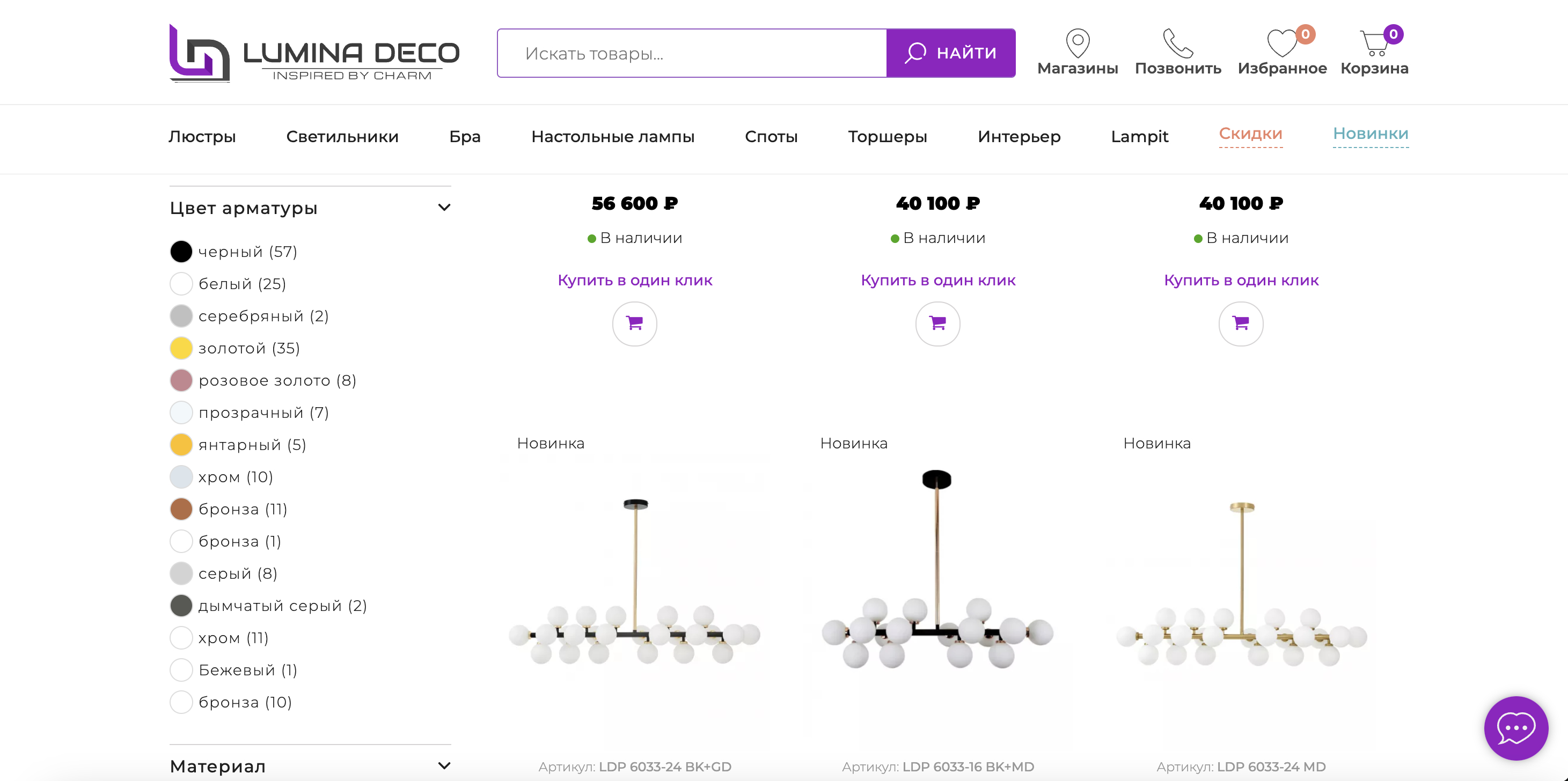Image resolution: width=1568 pixels, height=781 pixels.
Task: Enable the розовое золото (8) filter
Action: (x=181, y=381)
